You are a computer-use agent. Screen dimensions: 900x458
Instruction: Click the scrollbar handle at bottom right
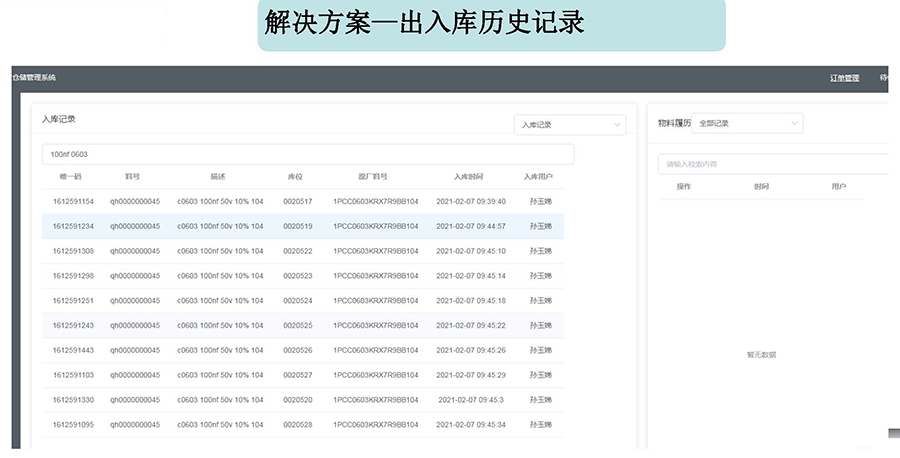coord(893,433)
